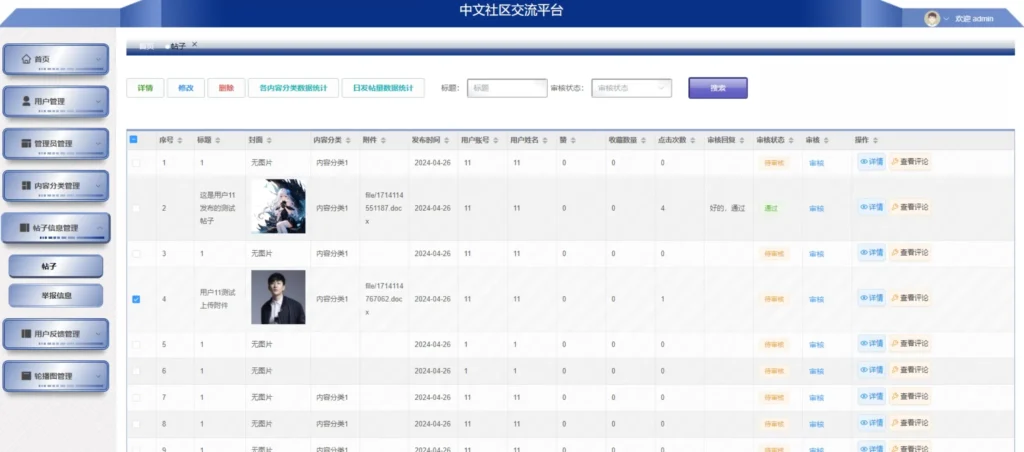Click the green 详情 toolbar button
This screenshot has width=1024, height=452.
(x=145, y=88)
